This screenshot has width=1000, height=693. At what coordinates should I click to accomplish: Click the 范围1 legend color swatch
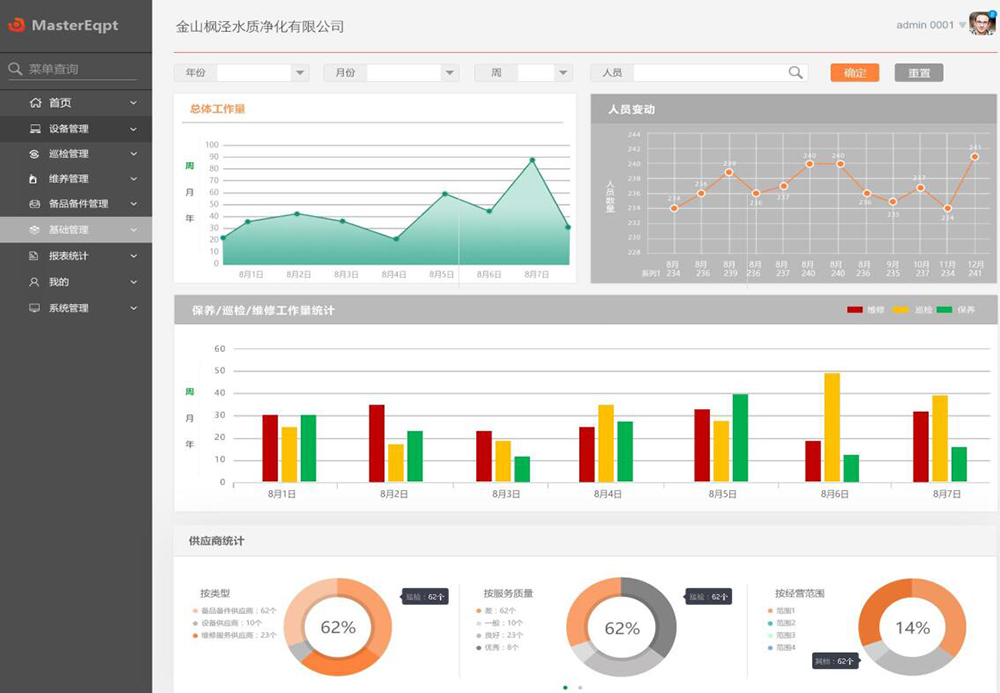[x=769, y=611]
